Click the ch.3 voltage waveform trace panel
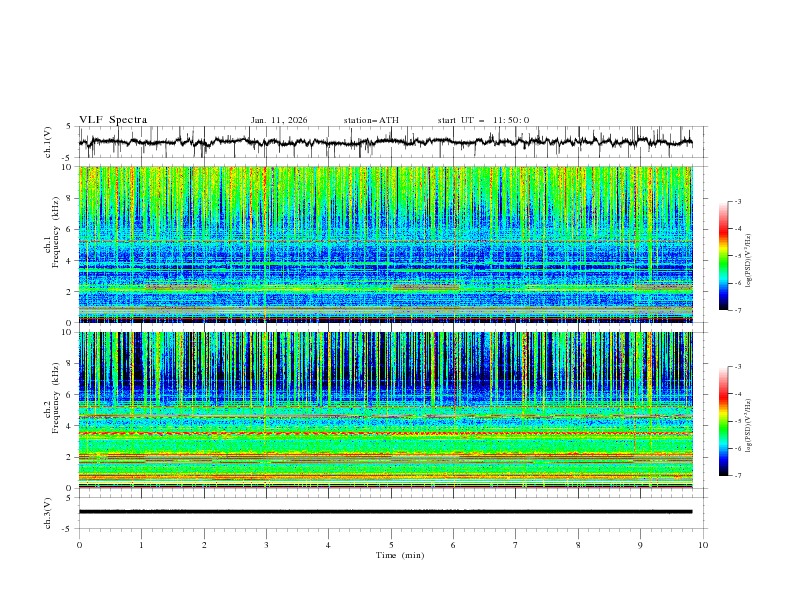The width and height of the screenshot is (792, 612). coord(393,513)
